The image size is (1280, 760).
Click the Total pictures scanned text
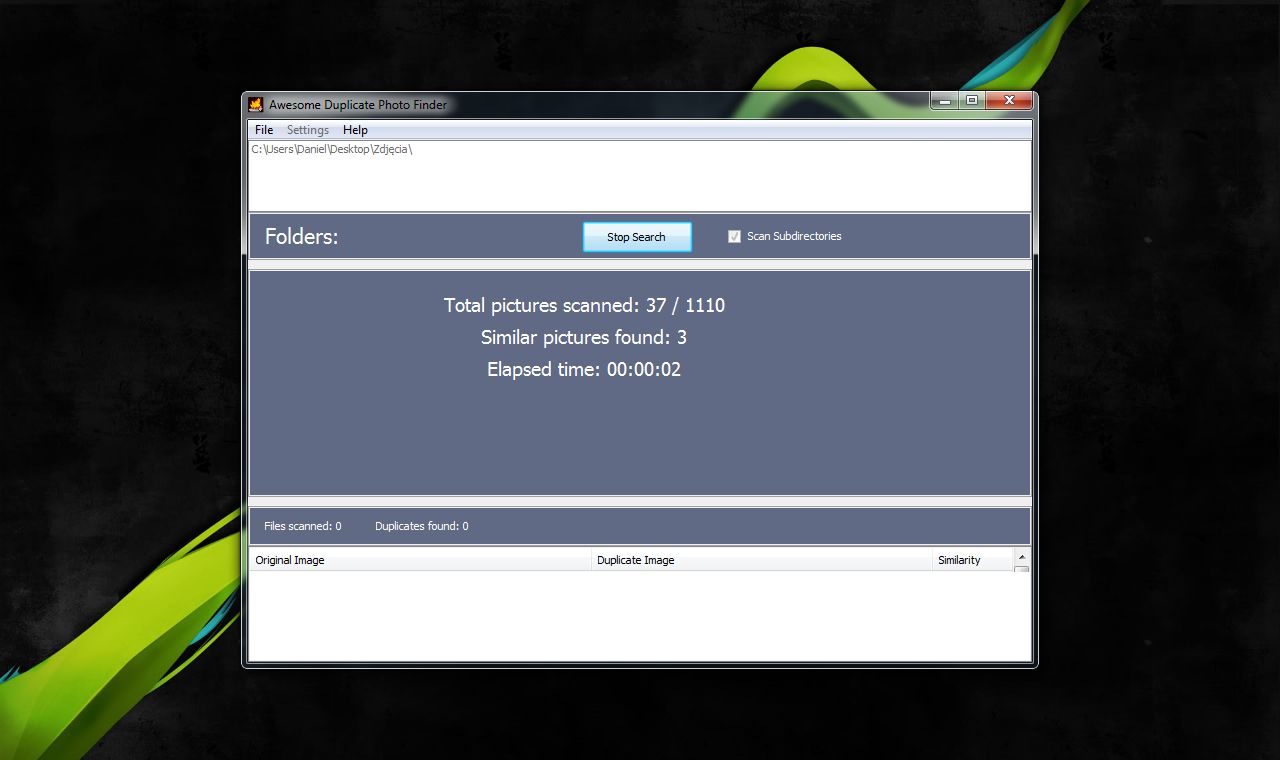tap(584, 305)
